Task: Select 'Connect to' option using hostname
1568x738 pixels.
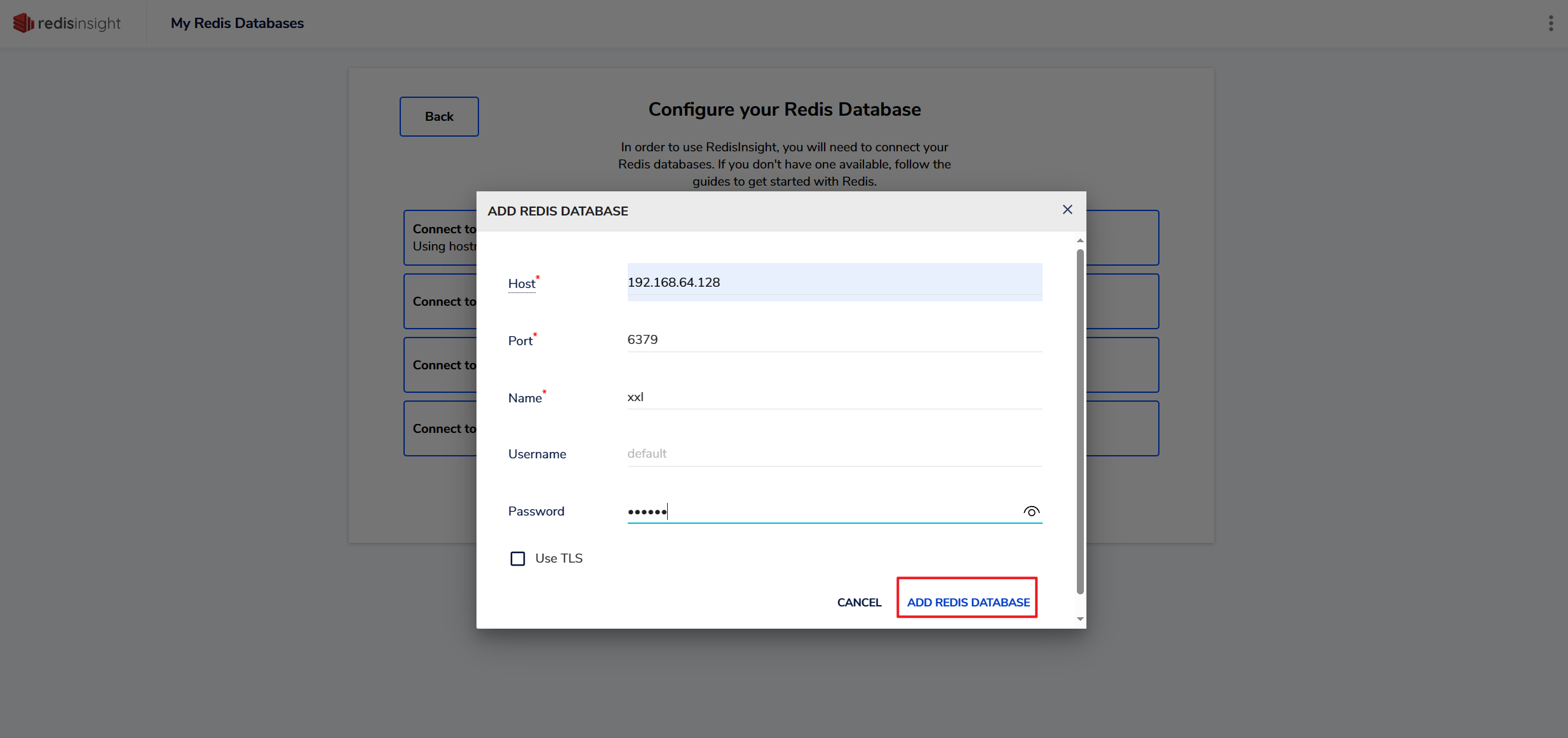Action: point(441,238)
